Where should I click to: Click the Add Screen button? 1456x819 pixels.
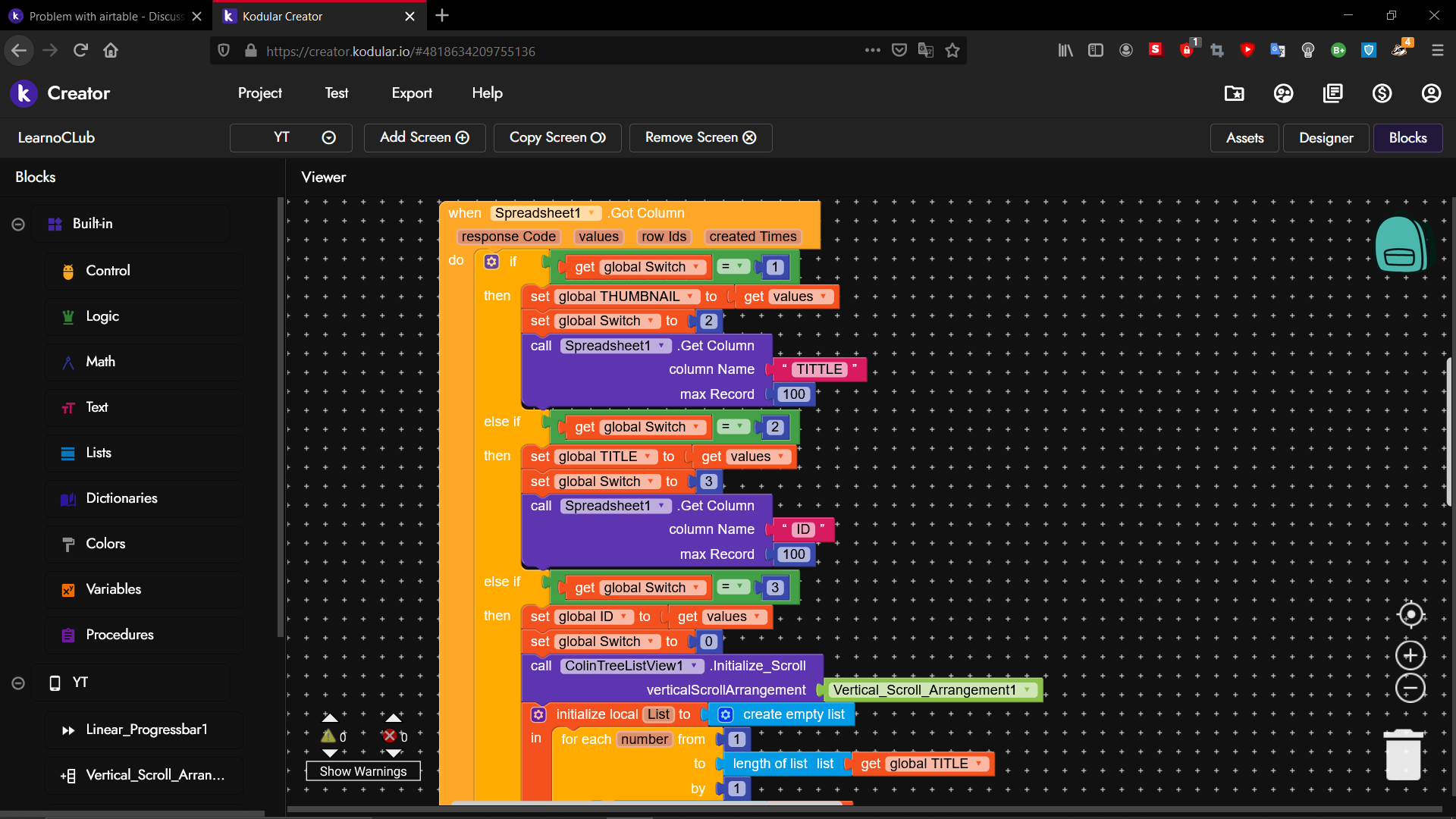point(425,137)
